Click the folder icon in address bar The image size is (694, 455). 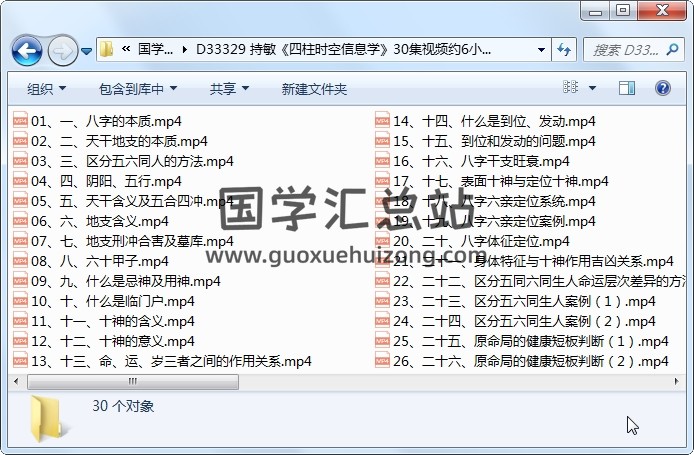pos(106,49)
